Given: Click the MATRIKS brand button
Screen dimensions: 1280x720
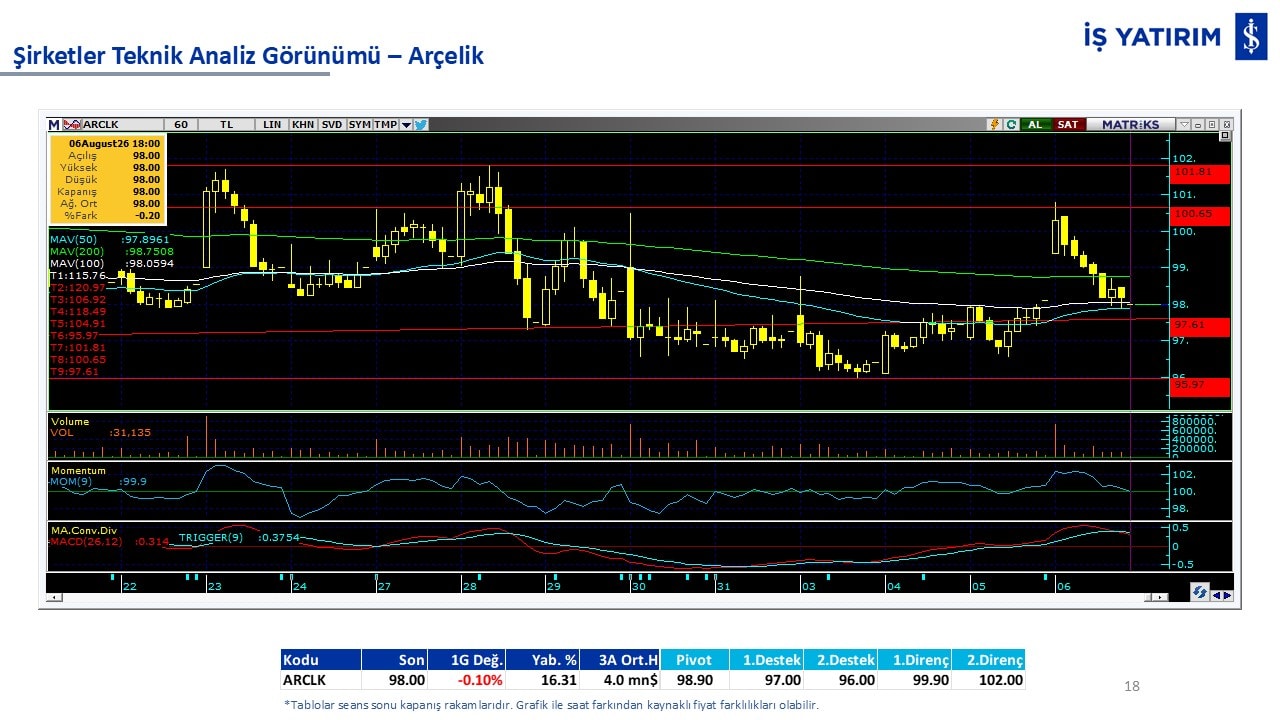Looking at the screenshot, I should pyautogui.click(x=1130, y=125).
